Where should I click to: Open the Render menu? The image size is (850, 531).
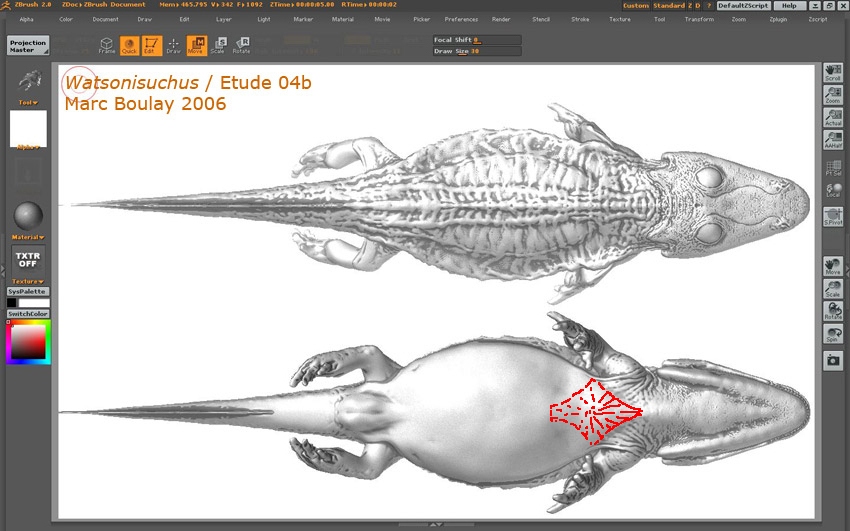pyautogui.click(x=501, y=20)
